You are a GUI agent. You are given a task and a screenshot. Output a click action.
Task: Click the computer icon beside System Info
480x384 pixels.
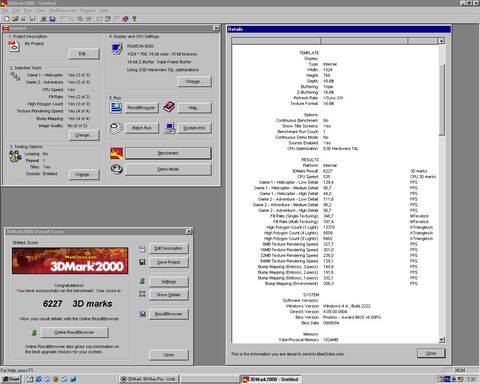[170, 128]
